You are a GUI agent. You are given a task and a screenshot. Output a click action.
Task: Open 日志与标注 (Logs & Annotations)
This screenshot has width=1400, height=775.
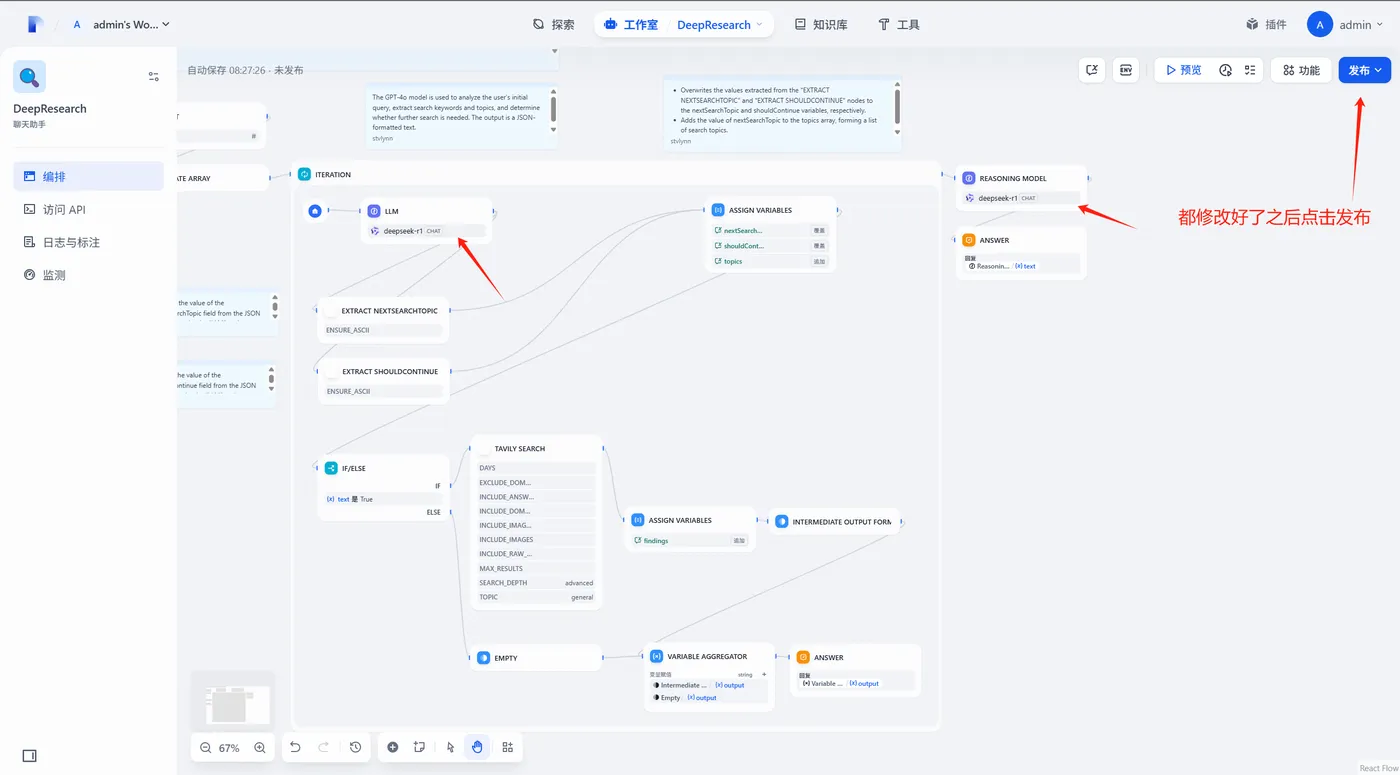(88, 242)
